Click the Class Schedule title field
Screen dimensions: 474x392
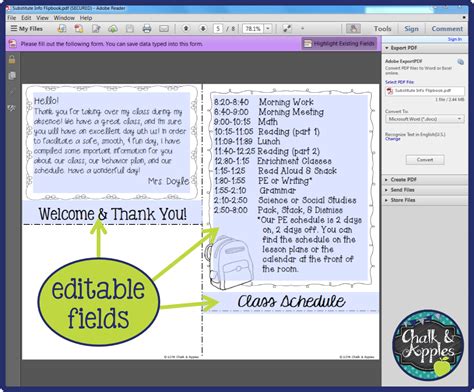(x=290, y=302)
